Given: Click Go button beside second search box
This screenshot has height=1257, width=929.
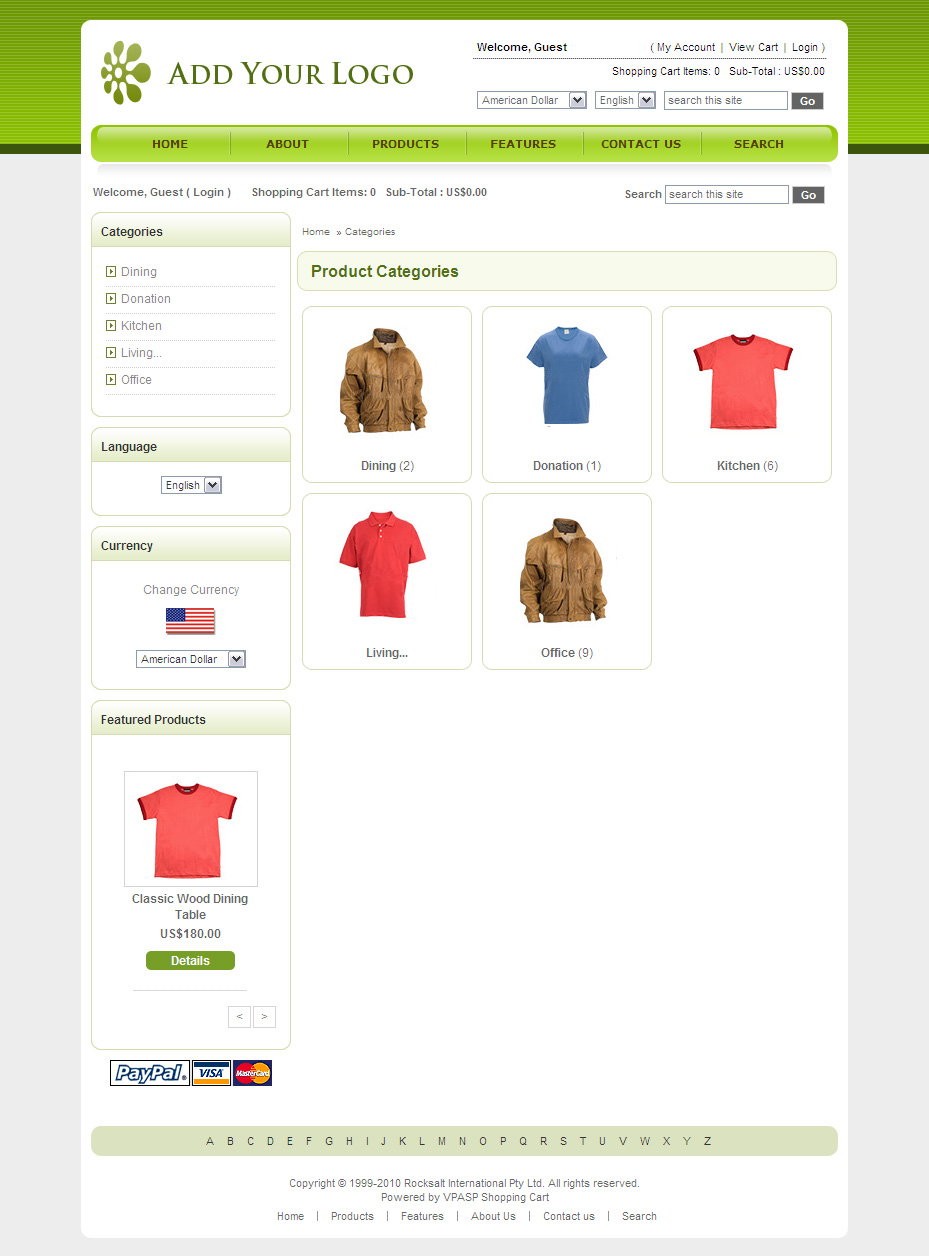Looking at the screenshot, I should tap(808, 195).
